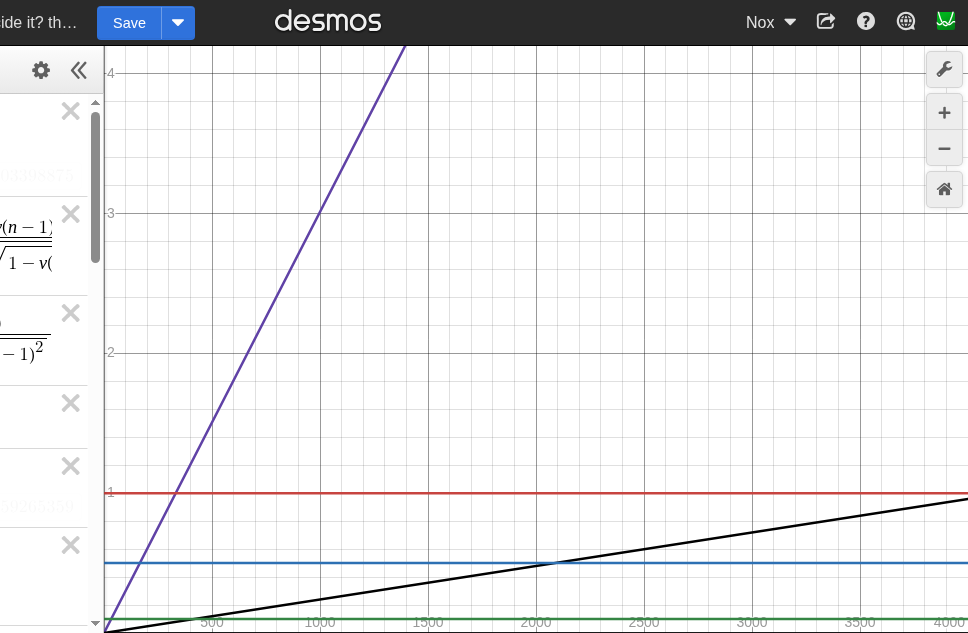The height and width of the screenshot is (633, 968).
Task: Open the Nox account menu
Action: 770,22
